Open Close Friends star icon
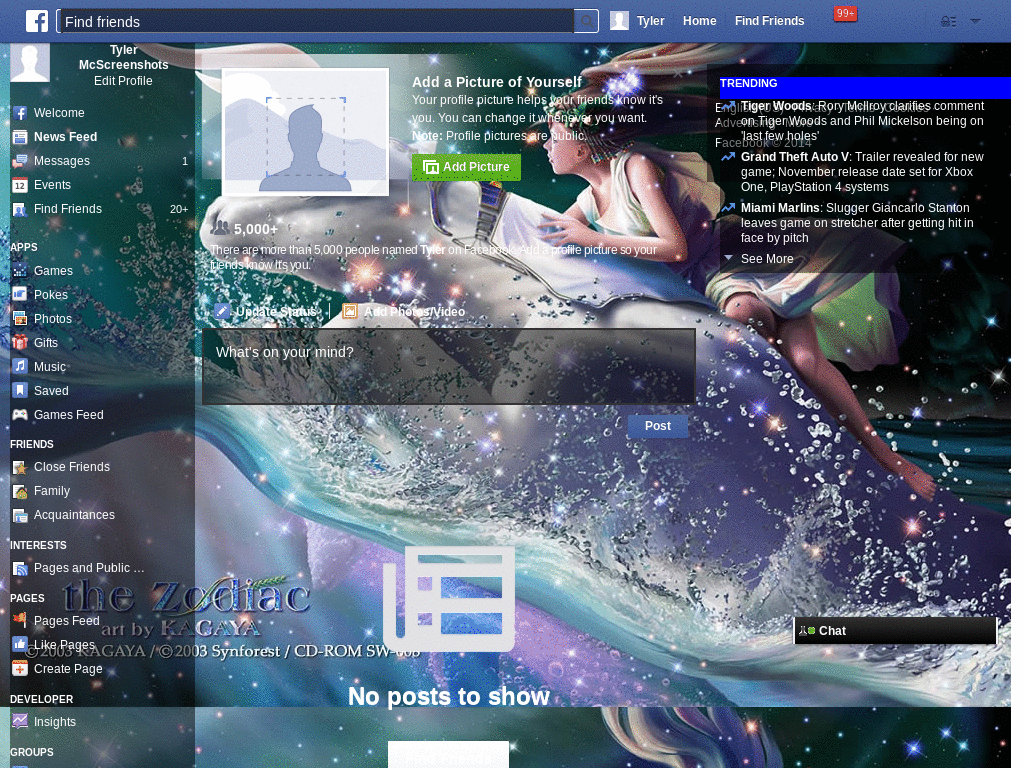Image resolution: width=1024 pixels, height=768 pixels. (20, 467)
